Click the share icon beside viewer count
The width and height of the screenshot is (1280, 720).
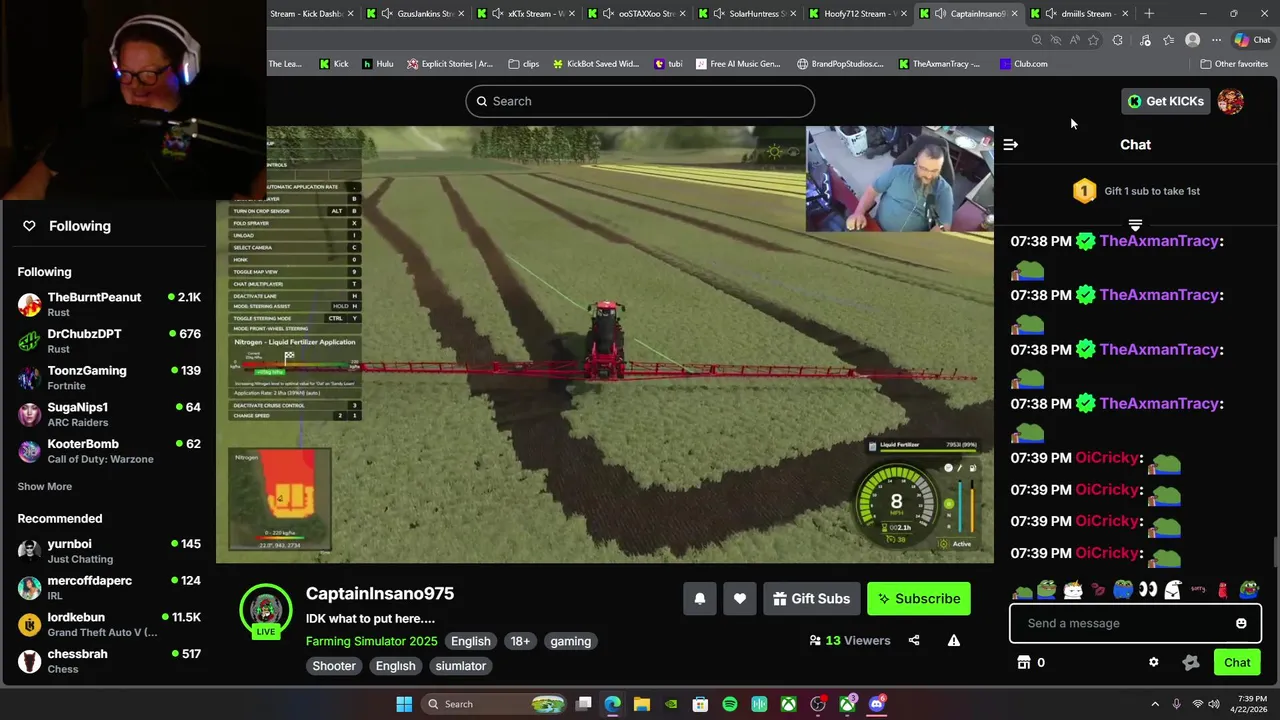(x=914, y=640)
